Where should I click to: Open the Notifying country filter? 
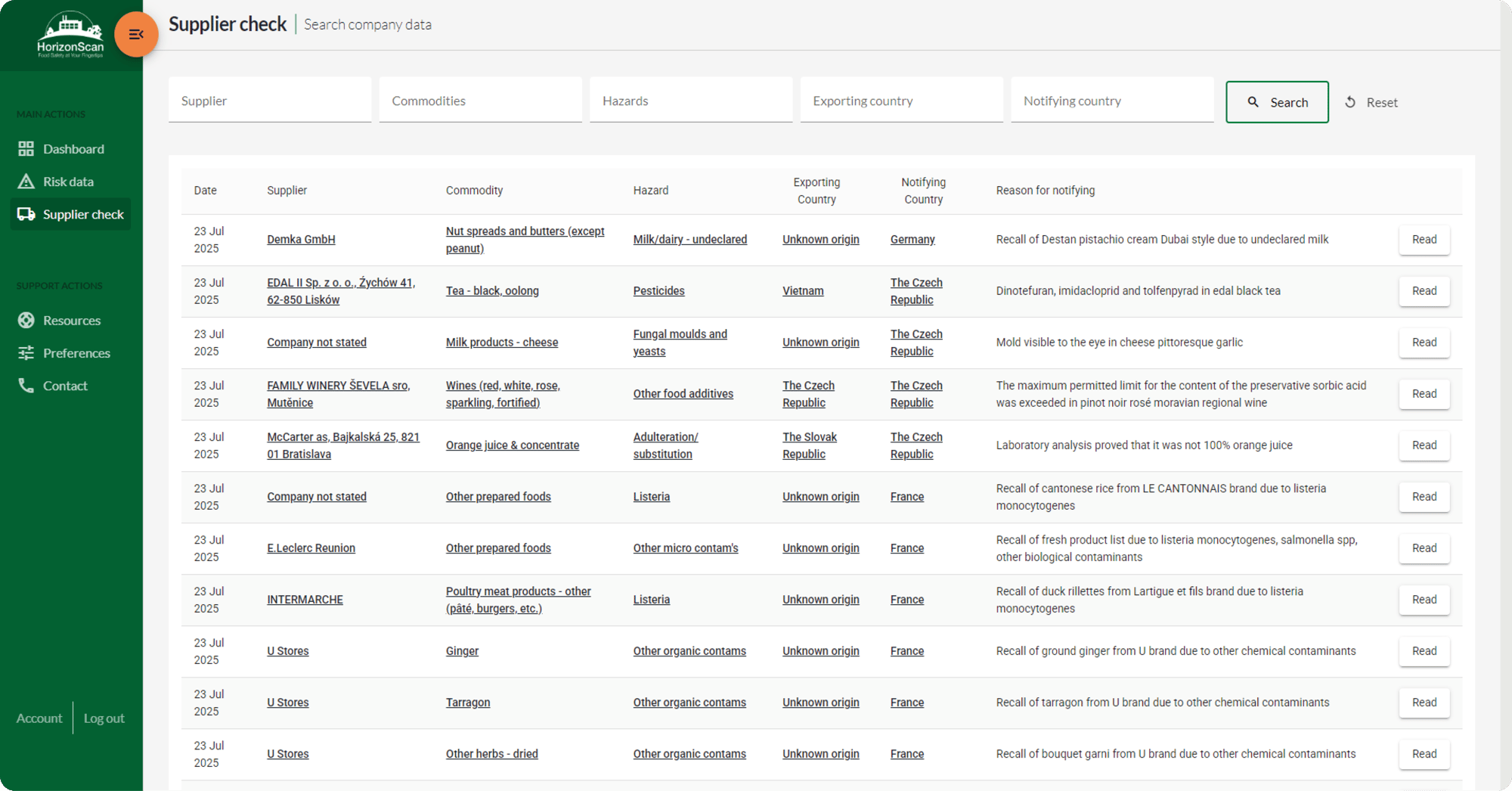tap(1112, 100)
